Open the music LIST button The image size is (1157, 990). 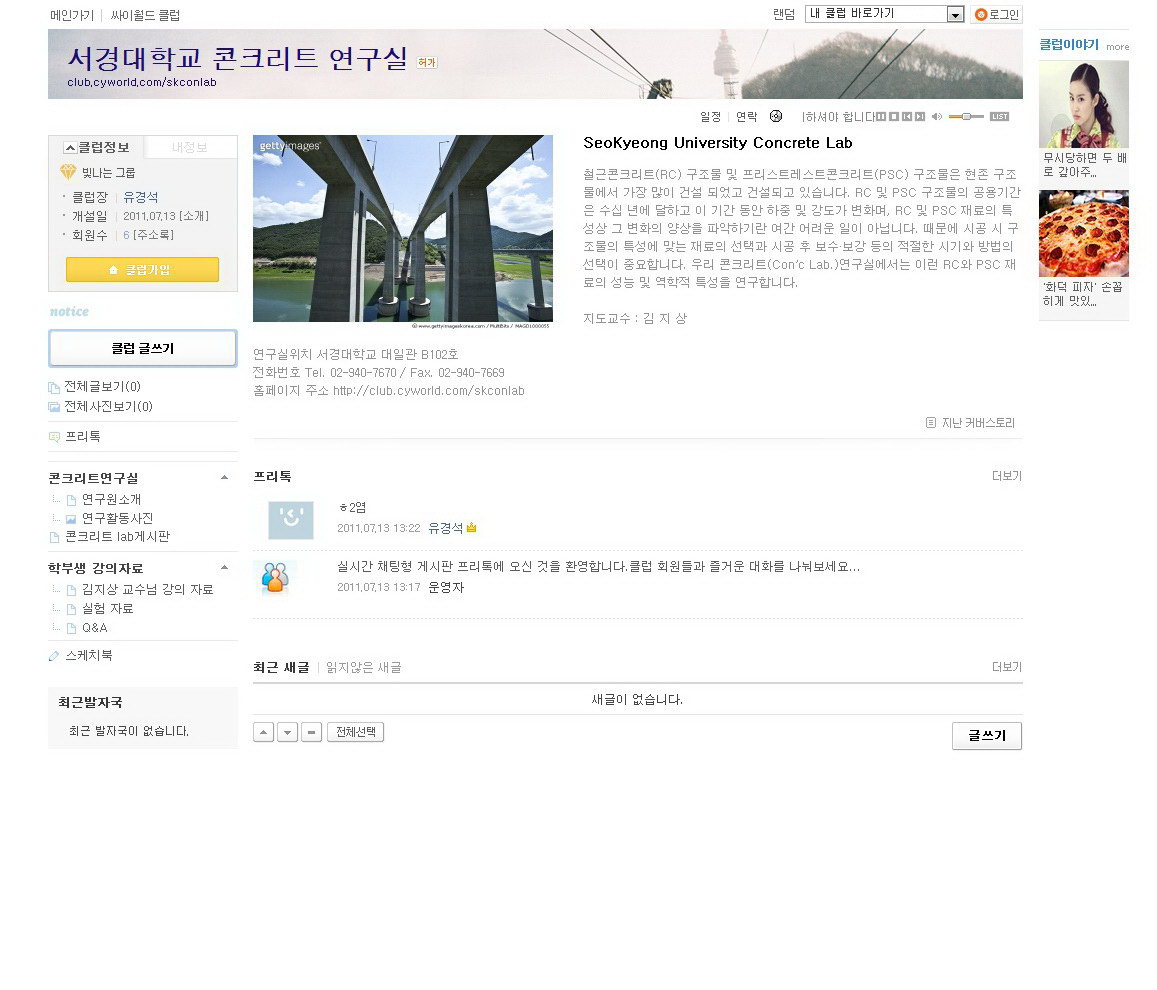tap(1000, 117)
